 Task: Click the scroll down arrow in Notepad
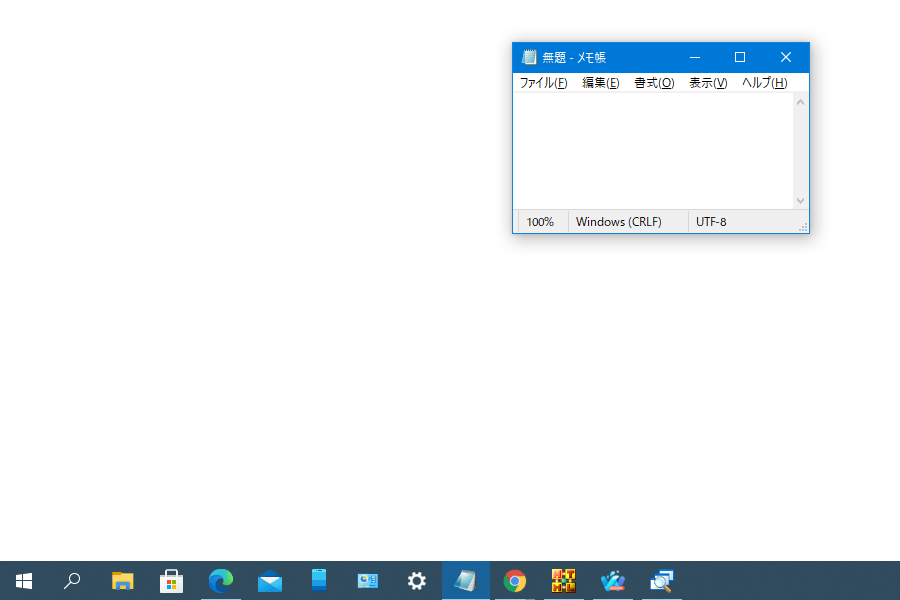click(x=800, y=200)
